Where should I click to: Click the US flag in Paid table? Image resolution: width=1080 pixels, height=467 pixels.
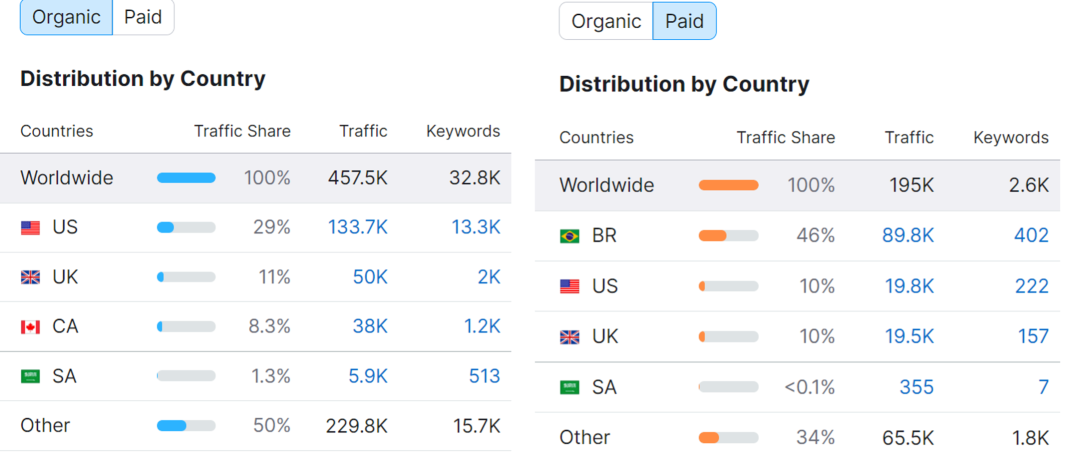tap(570, 287)
